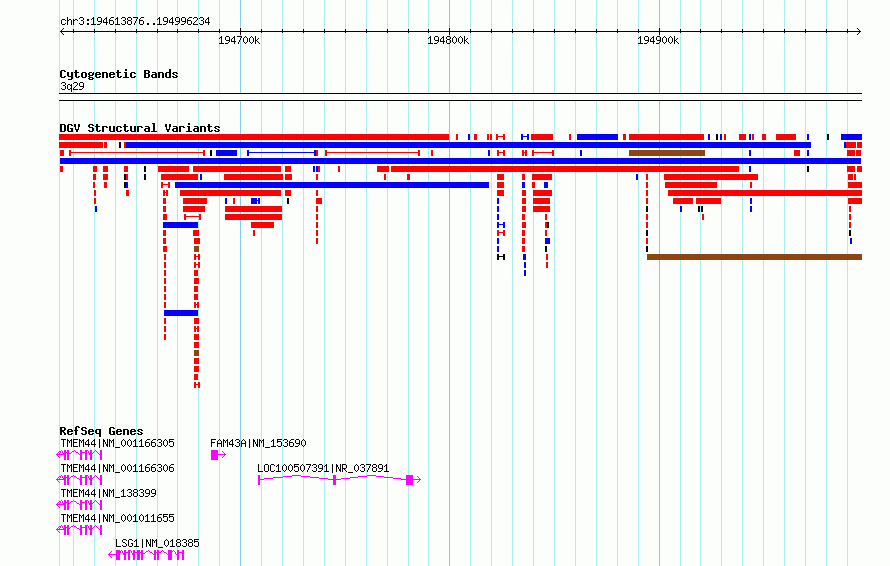Click the 194800k scale label
The width and height of the screenshot is (890, 566).
[x=448, y=40]
